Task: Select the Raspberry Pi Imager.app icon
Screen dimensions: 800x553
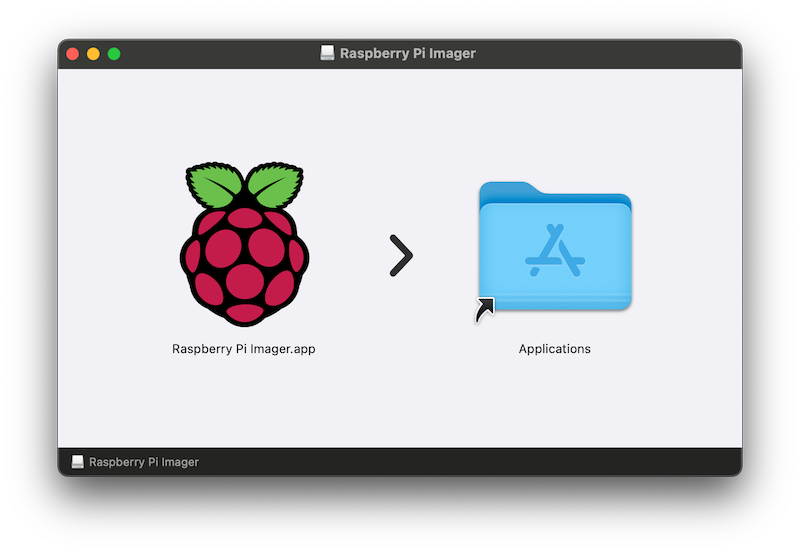Action: 244,244
